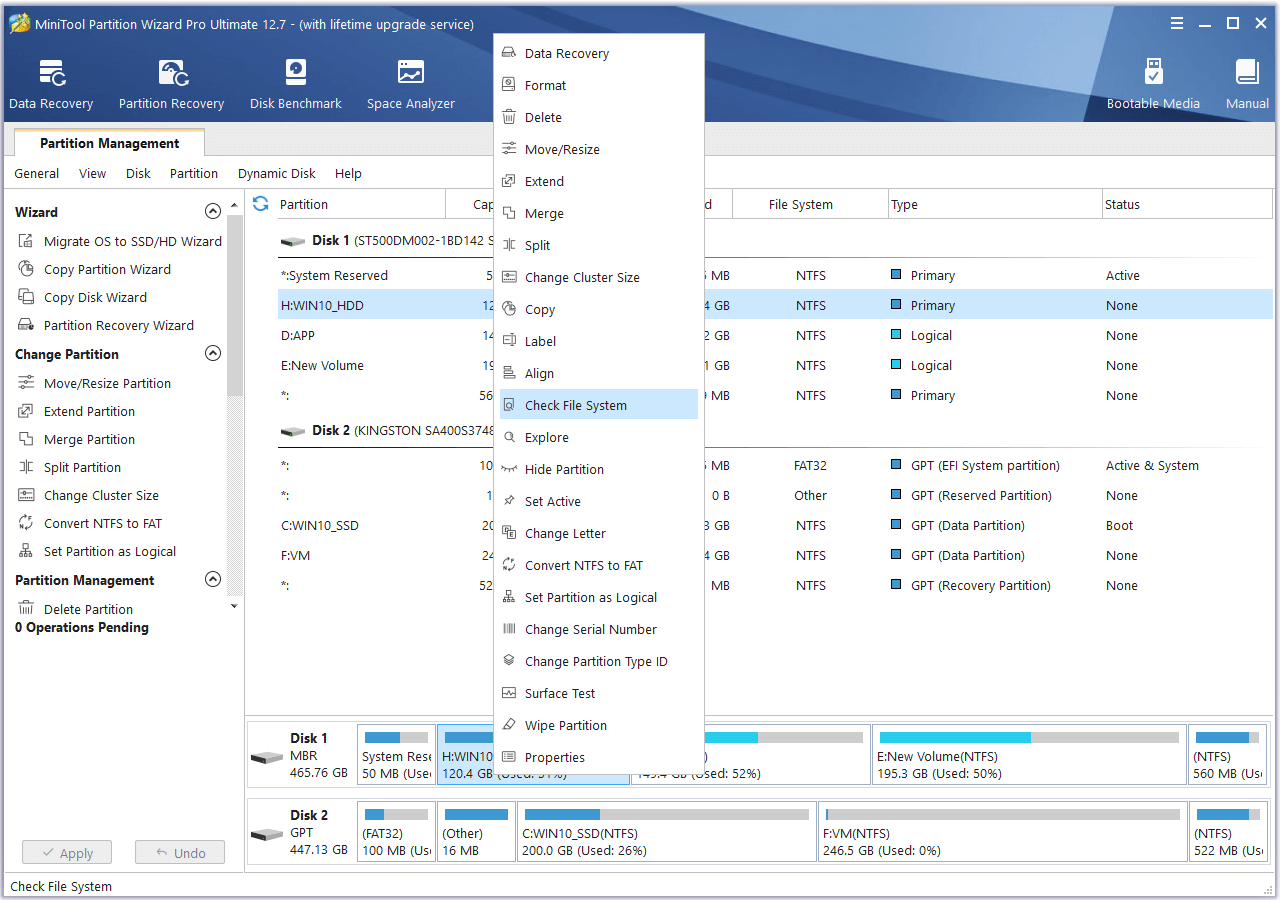Screen dimensions: 1280x900
Task: Open the Data Recovery toolbar tool
Action: click(x=51, y=84)
